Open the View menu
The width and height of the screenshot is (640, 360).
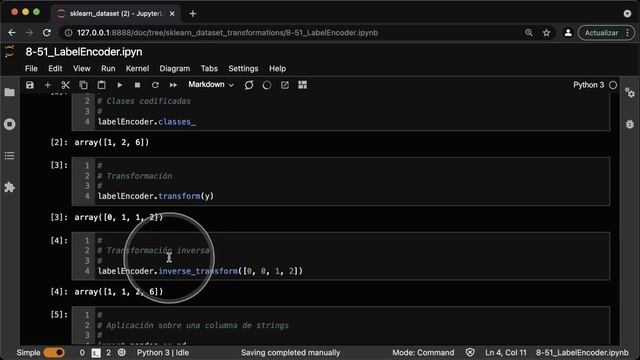pos(82,69)
